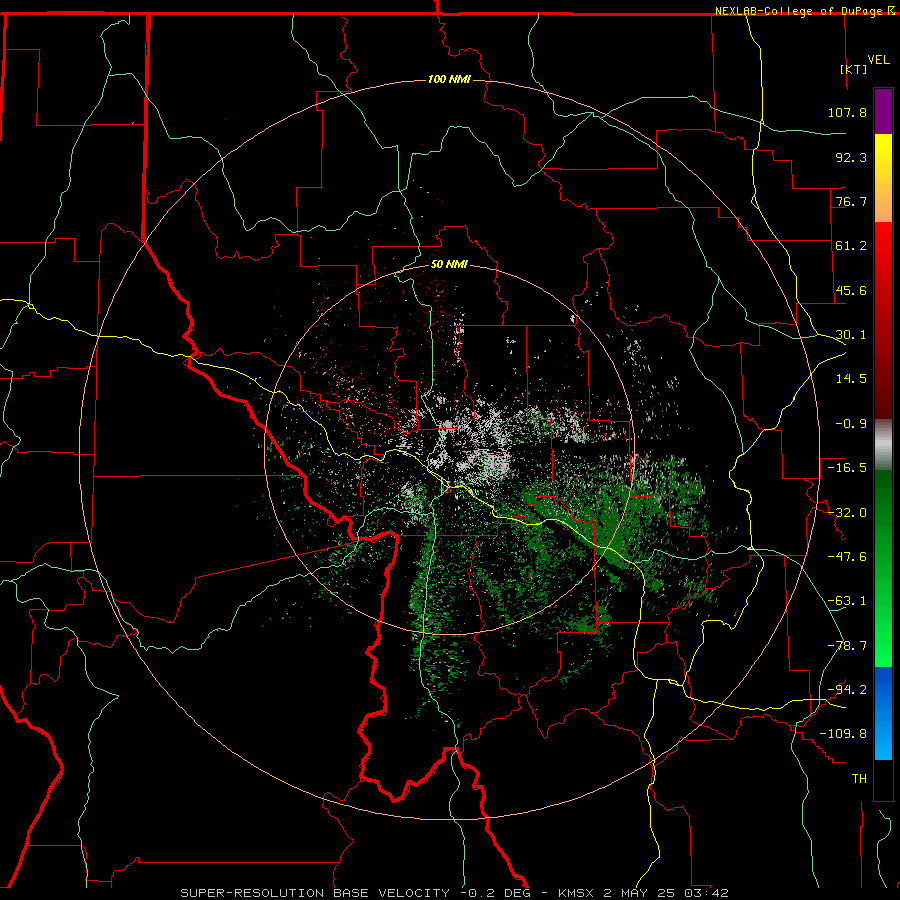Image resolution: width=900 pixels, height=900 pixels.
Task: Click the -78.7 velocity scale value
Action: pyautogui.click(x=847, y=646)
